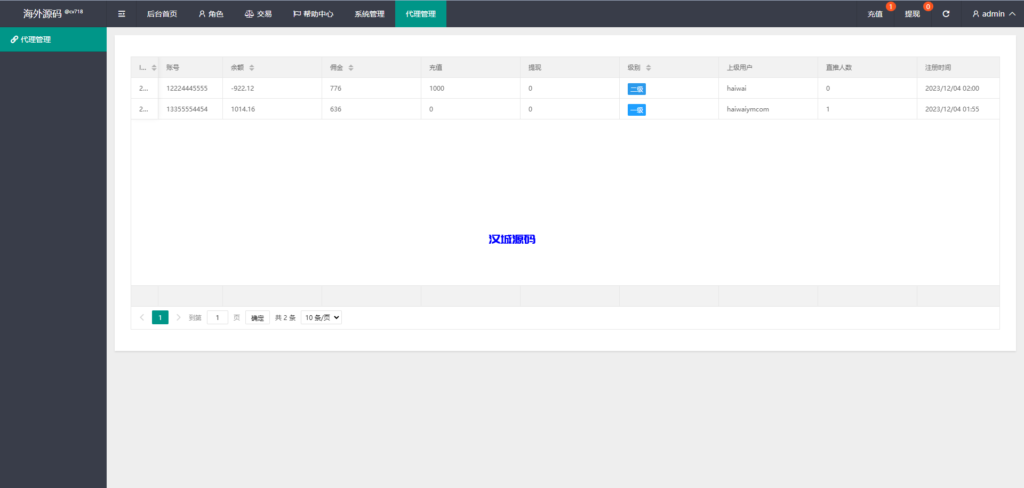The image size is (1024, 488).
Task: Open the 10 条/页 page size dropdown
Action: tap(321, 317)
